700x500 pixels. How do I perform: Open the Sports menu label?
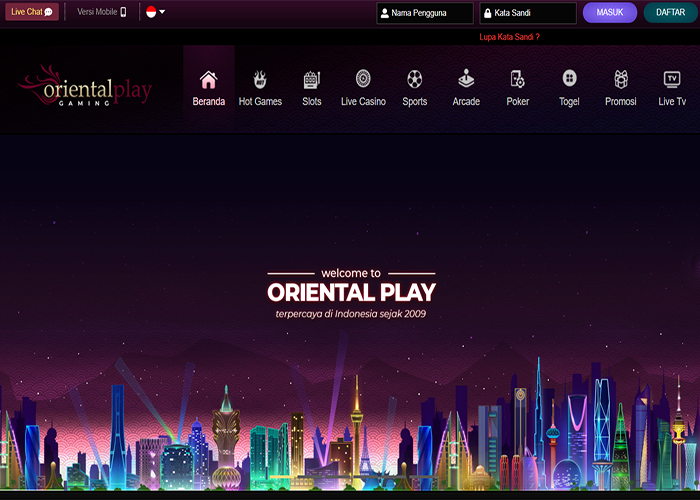[415, 102]
